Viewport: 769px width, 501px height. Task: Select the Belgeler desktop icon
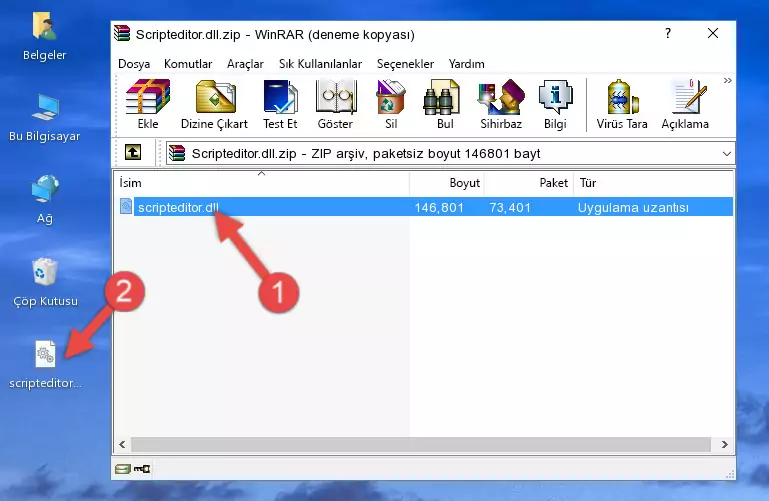click(45, 37)
